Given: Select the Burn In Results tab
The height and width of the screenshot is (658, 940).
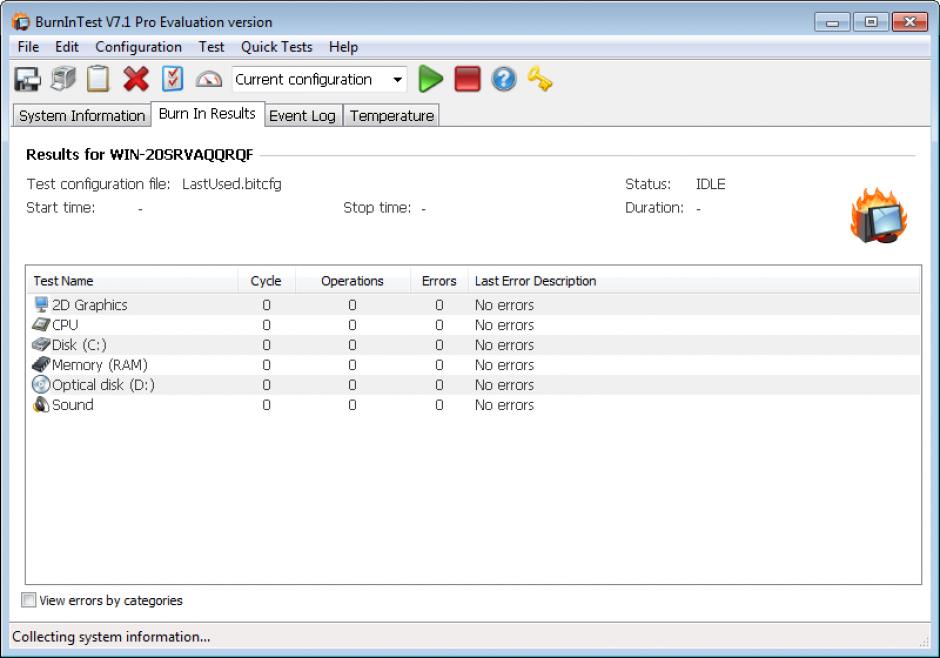Looking at the screenshot, I should coord(207,114).
